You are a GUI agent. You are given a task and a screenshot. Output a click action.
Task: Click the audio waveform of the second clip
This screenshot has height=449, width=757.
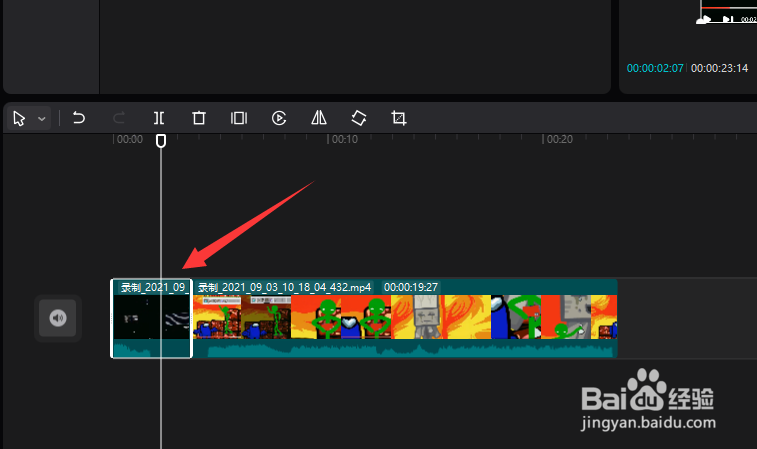(x=405, y=348)
